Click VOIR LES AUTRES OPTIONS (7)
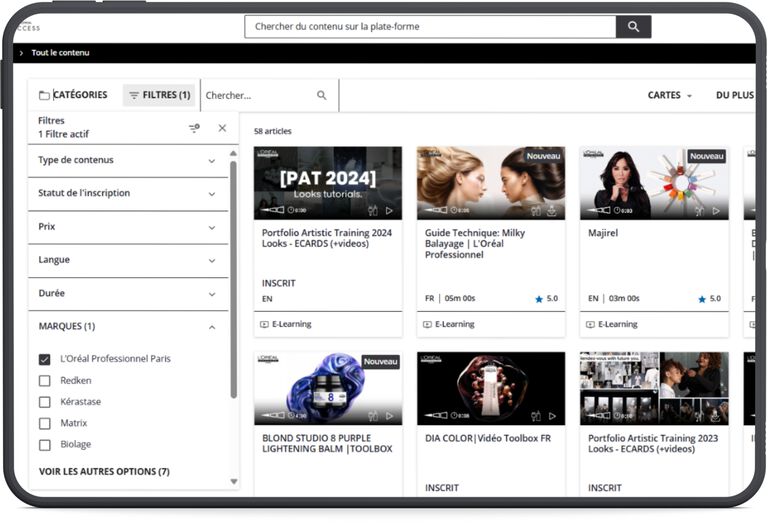Image resolution: width=768 pixels, height=524 pixels. click(104, 472)
